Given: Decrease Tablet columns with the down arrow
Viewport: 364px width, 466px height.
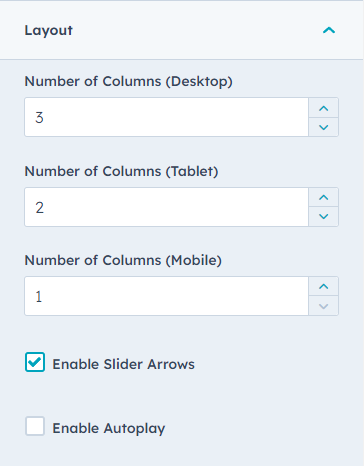Looking at the screenshot, I should (x=323, y=216).
